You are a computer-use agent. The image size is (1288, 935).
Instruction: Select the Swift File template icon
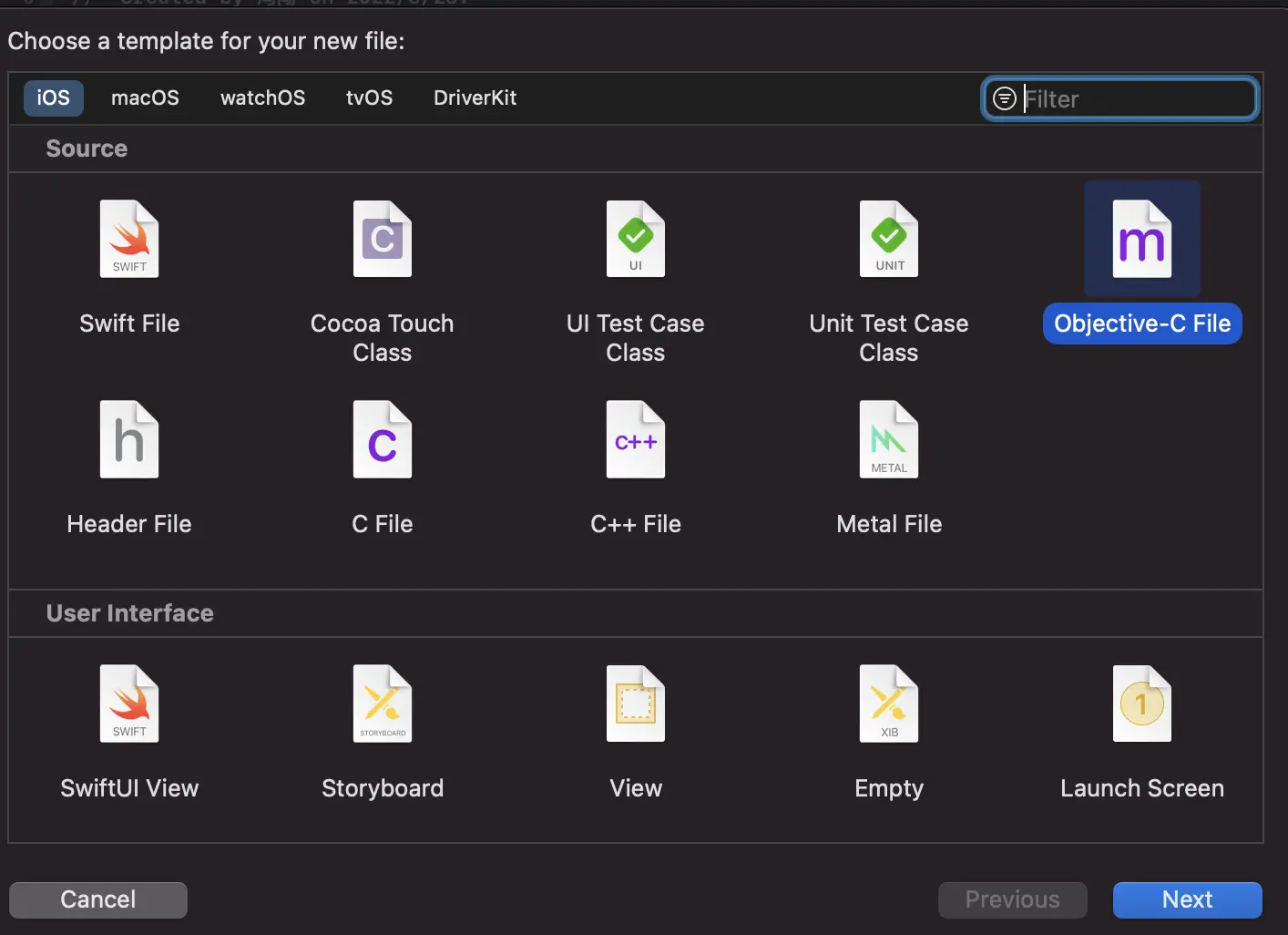(129, 240)
